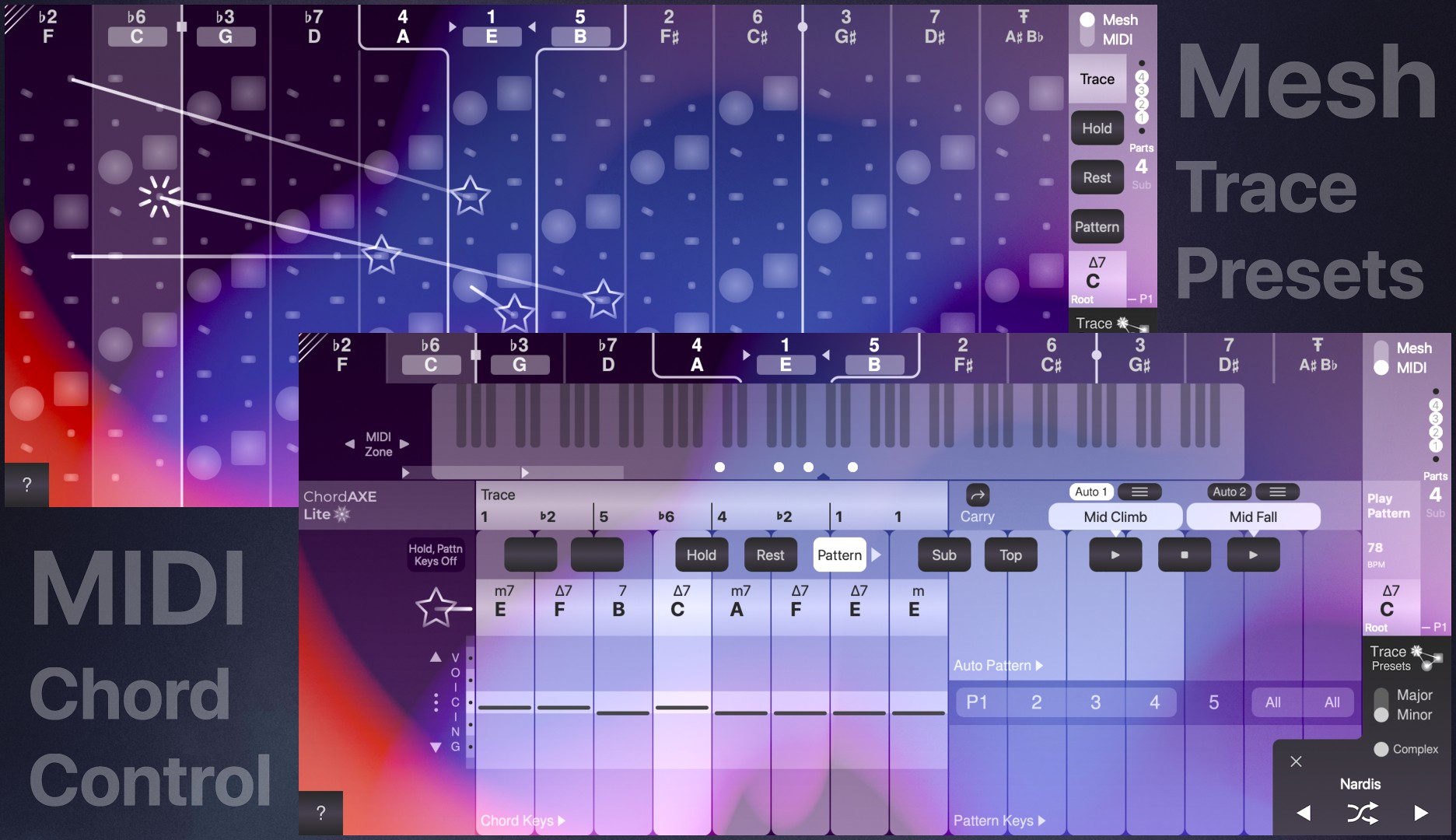The image size is (1456, 840).
Task: Click Hold on lower MIDI screen
Action: [701, 555]
